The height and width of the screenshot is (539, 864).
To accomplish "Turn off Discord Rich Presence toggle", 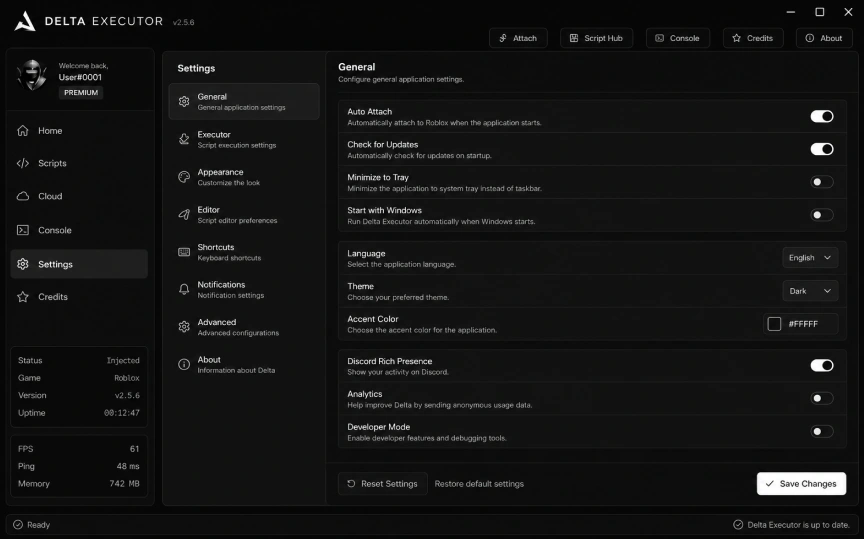I will (x=822, y=365).
